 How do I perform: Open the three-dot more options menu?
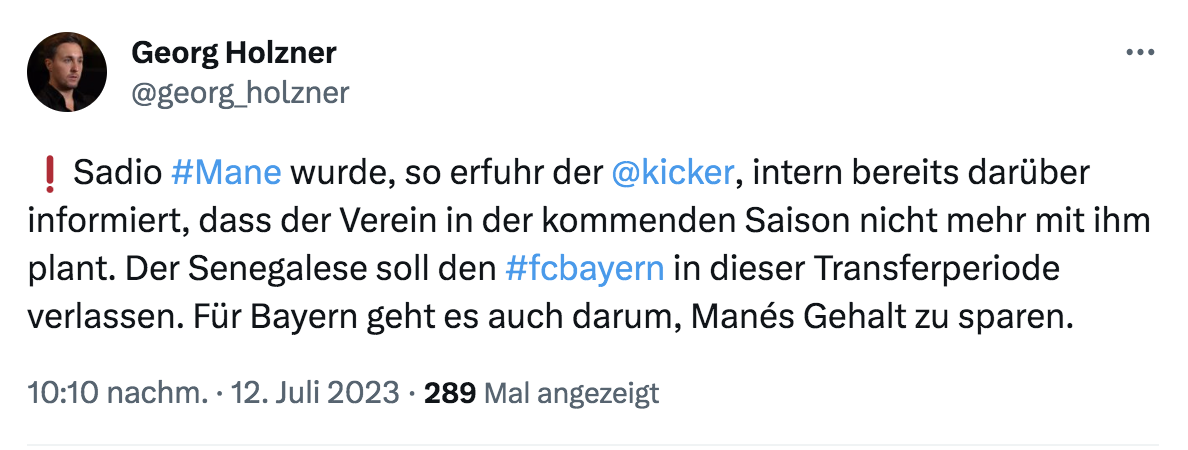click(x=1140, y=53)
